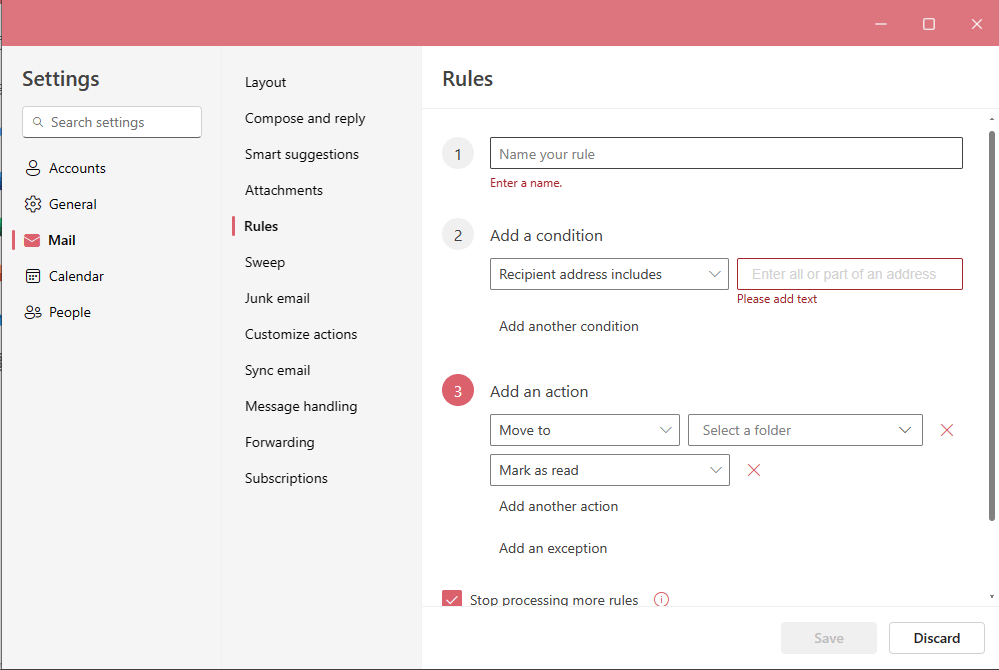This screenshot has width=999, height=670.
Task: Select Rules in mail settings
Action: click(x=261, y=226)
